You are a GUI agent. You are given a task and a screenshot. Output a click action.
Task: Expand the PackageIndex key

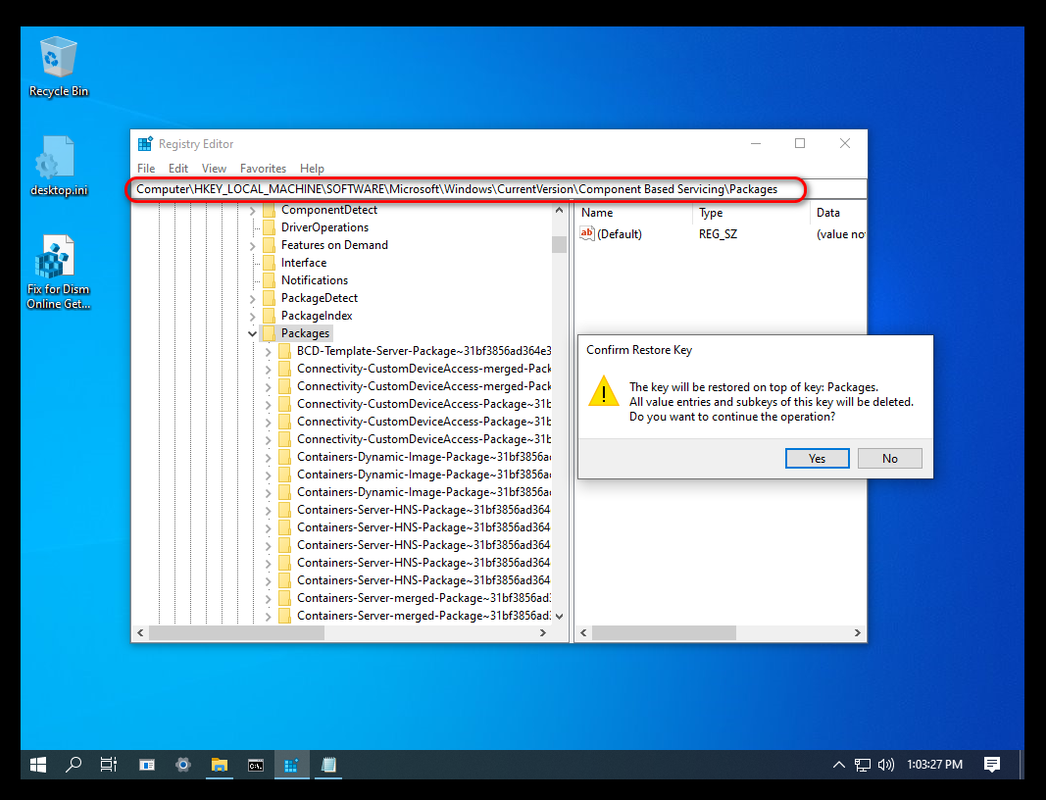tap(252, 316)
